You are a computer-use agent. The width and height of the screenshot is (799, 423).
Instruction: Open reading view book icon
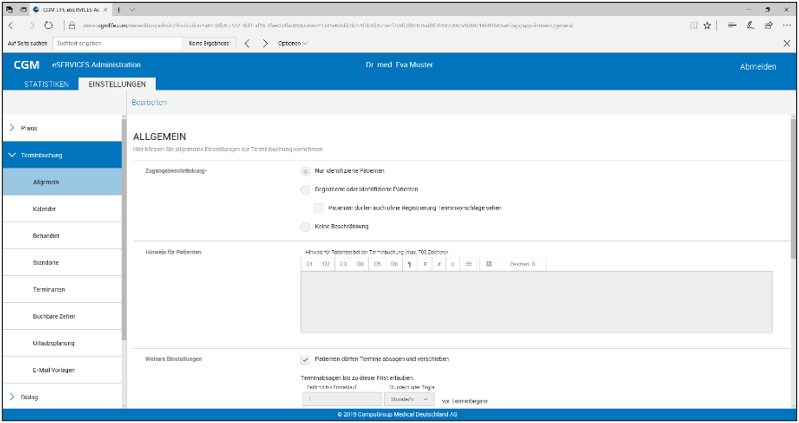[x=694, y=25]
